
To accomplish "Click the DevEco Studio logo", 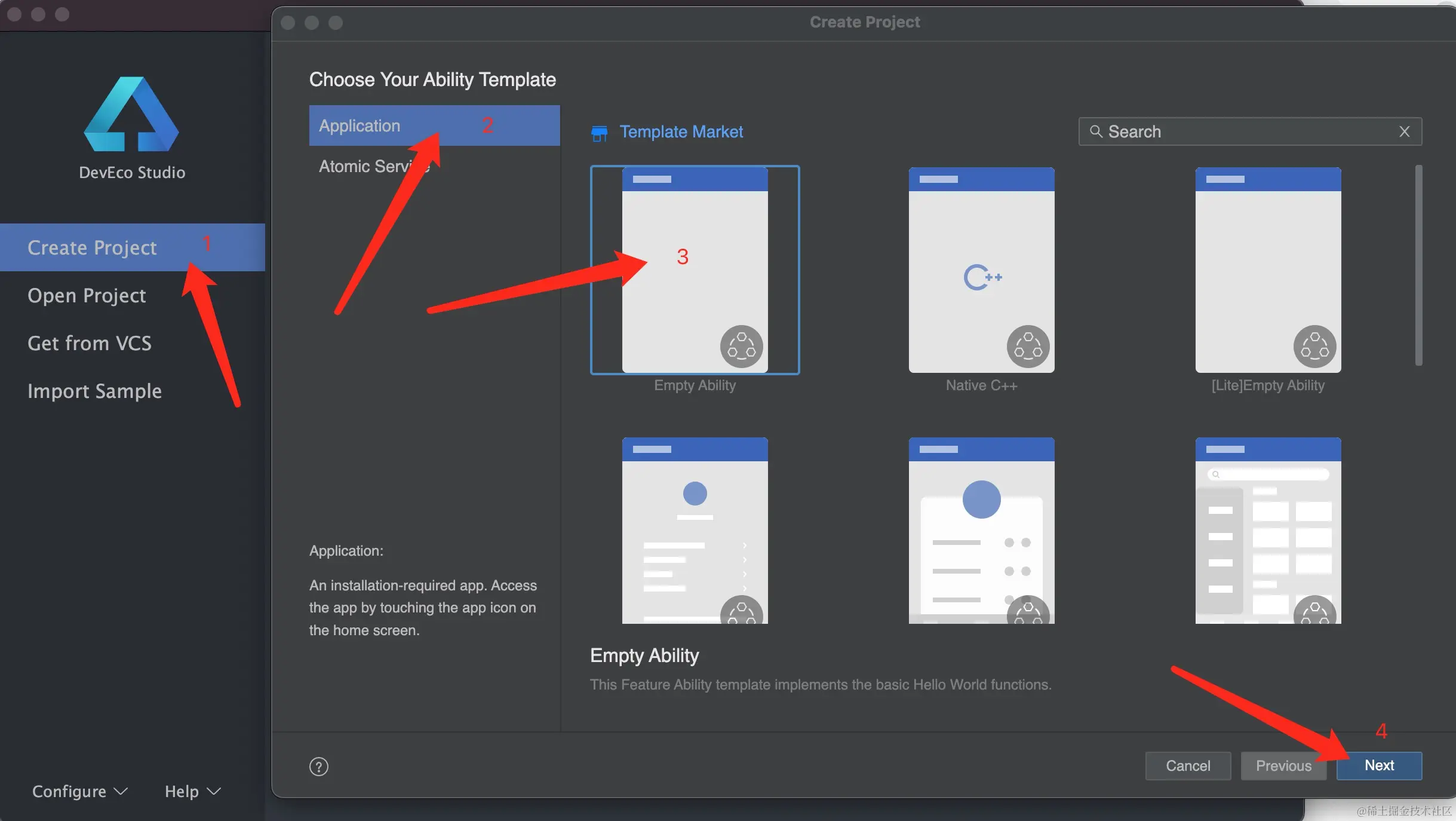I will 131,115.
